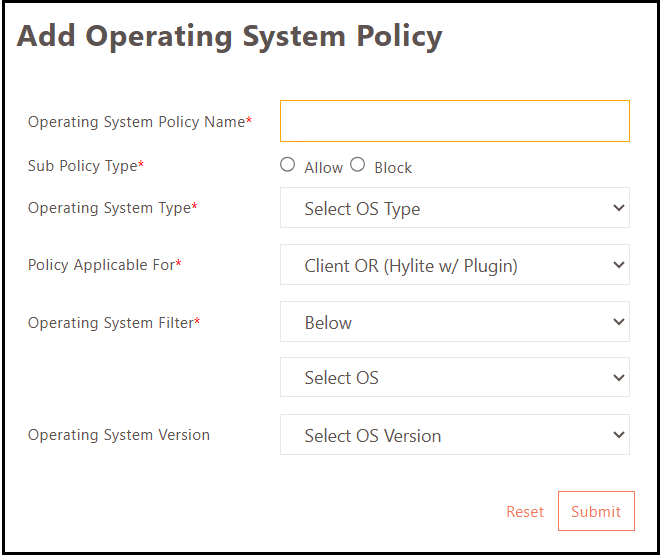Click the Policy Applicable For label

101,265
